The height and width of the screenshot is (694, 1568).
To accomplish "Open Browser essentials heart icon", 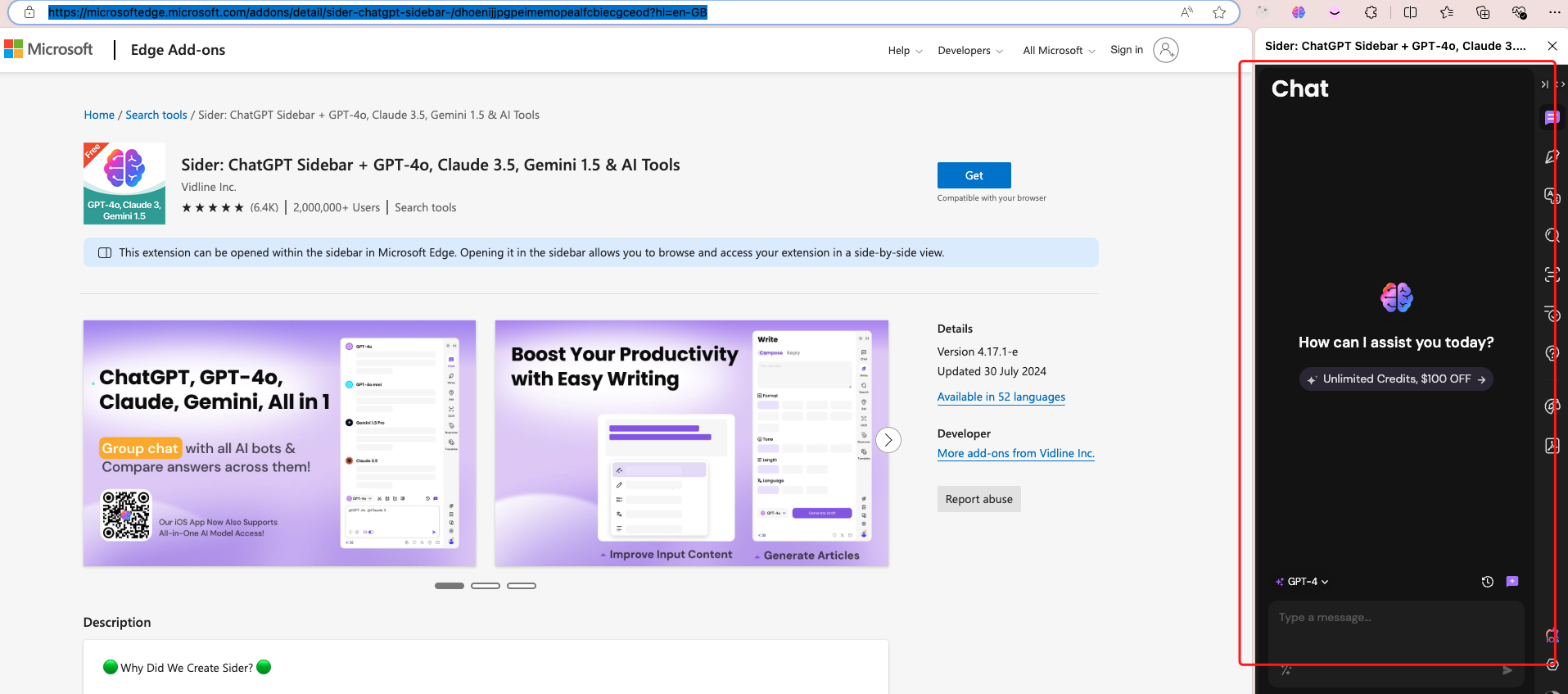I will (x=1520, y=12).
